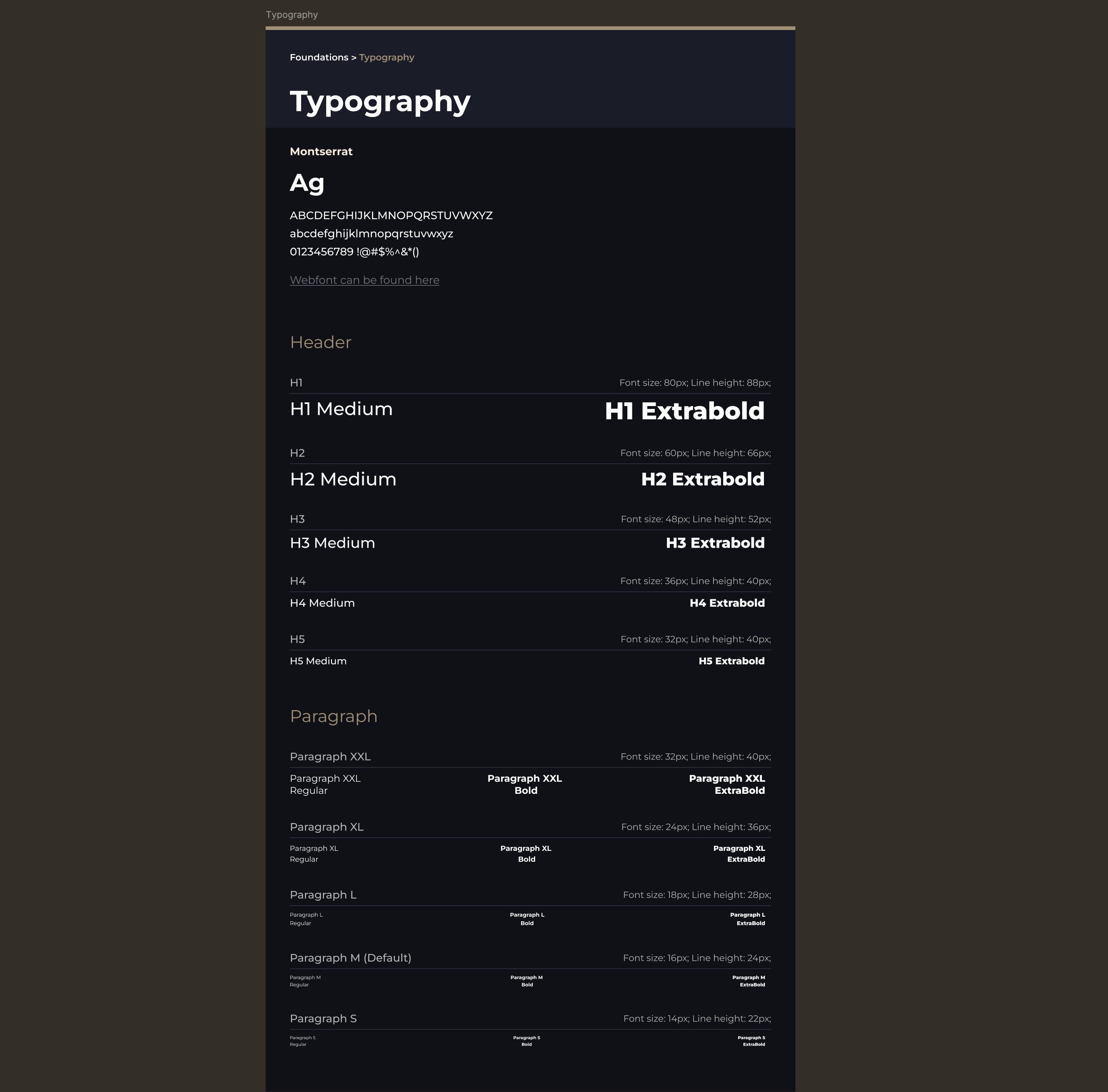Screen dimensions: 1108x1092
Task: Click the 'H3 Extrabold' sample text
Action: coord(715,543)
